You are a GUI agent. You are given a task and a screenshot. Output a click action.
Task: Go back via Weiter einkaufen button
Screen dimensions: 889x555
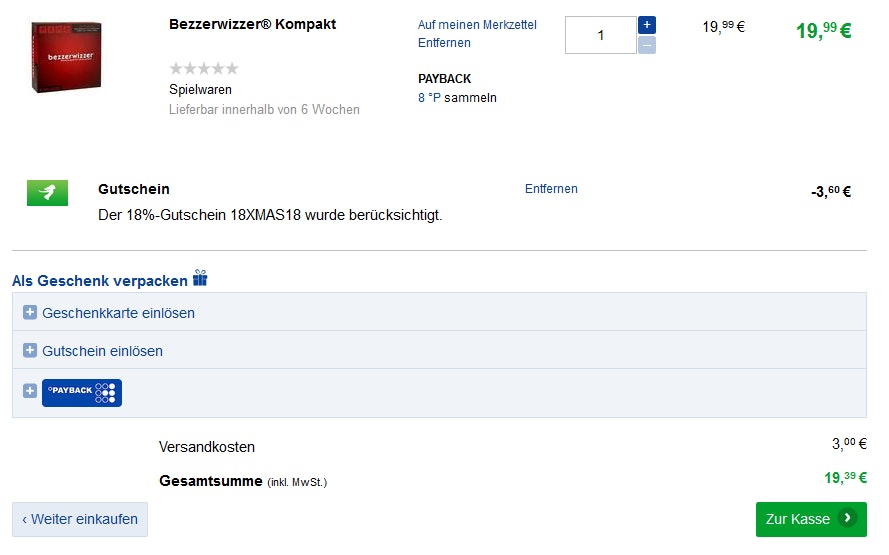[80, 519]
